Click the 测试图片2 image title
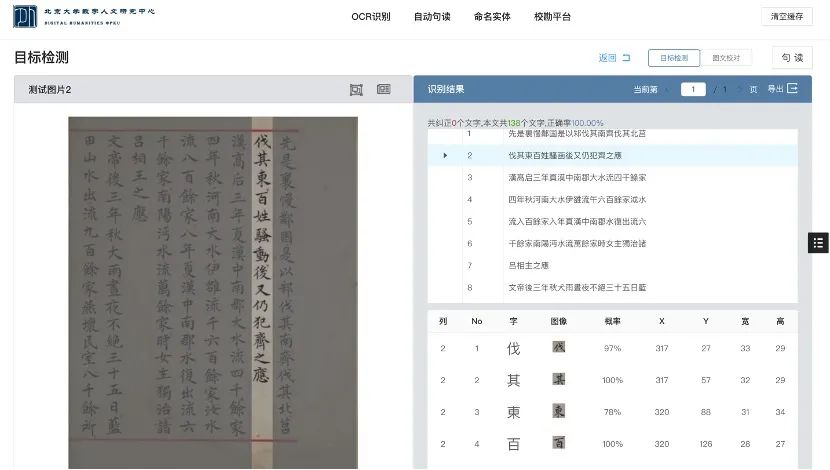This screenshot has height=470, width=830. coord(50,89)
